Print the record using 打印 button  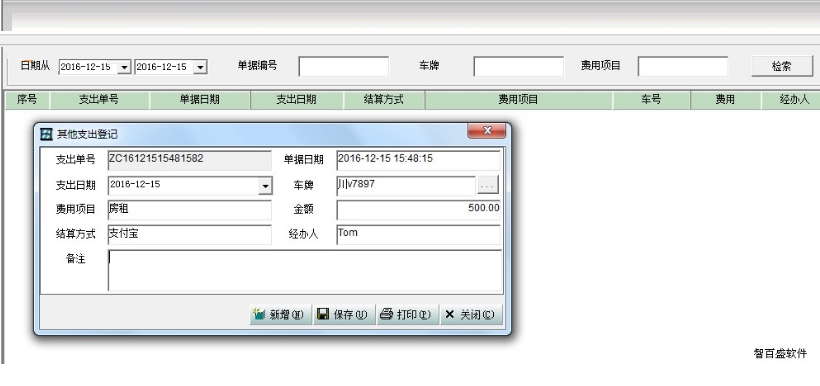tap(407, 314)
